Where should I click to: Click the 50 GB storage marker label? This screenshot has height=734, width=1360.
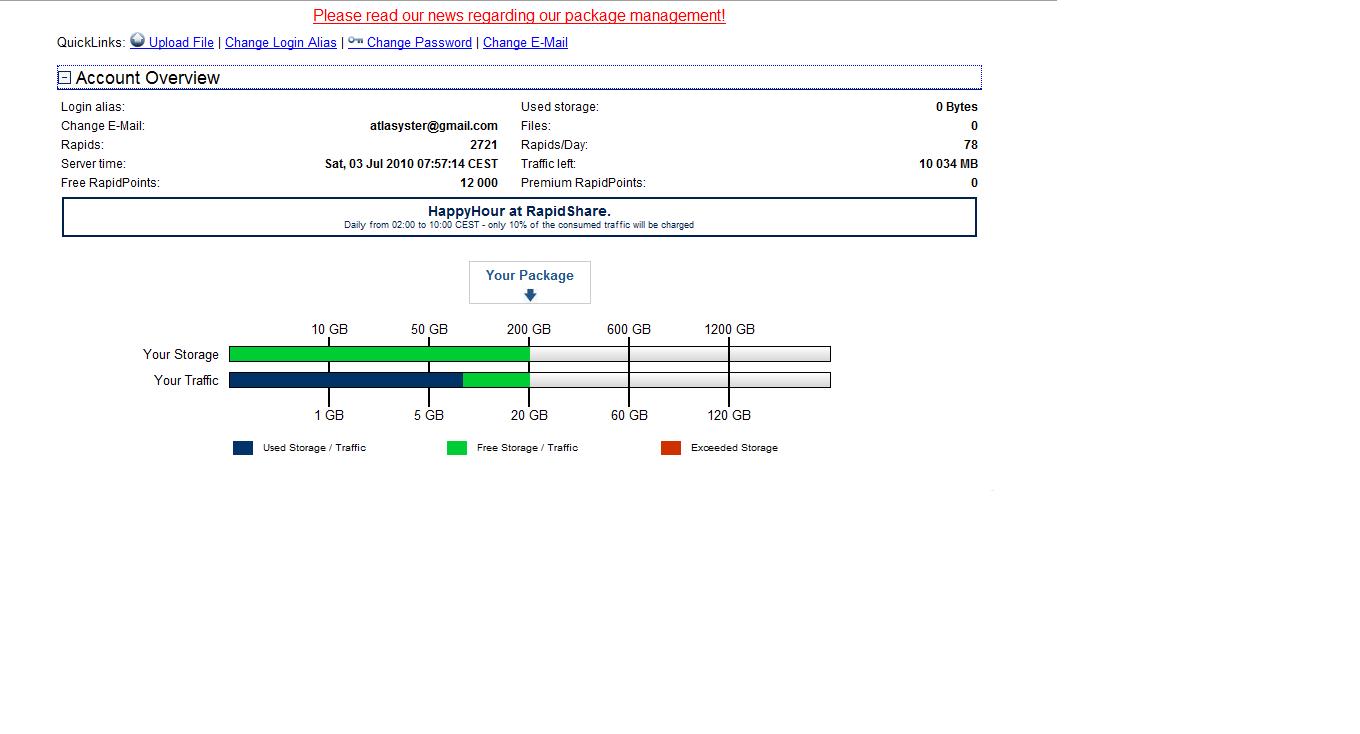[x=430, y=329]
